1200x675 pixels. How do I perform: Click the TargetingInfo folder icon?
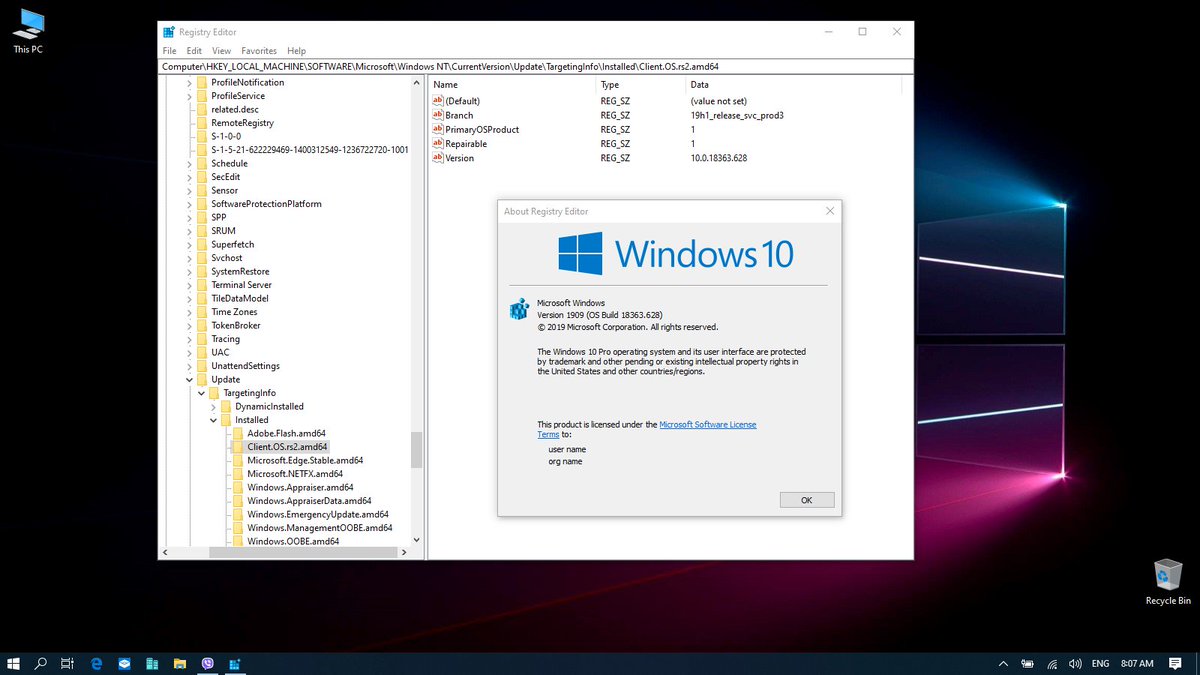pos(214,393)
